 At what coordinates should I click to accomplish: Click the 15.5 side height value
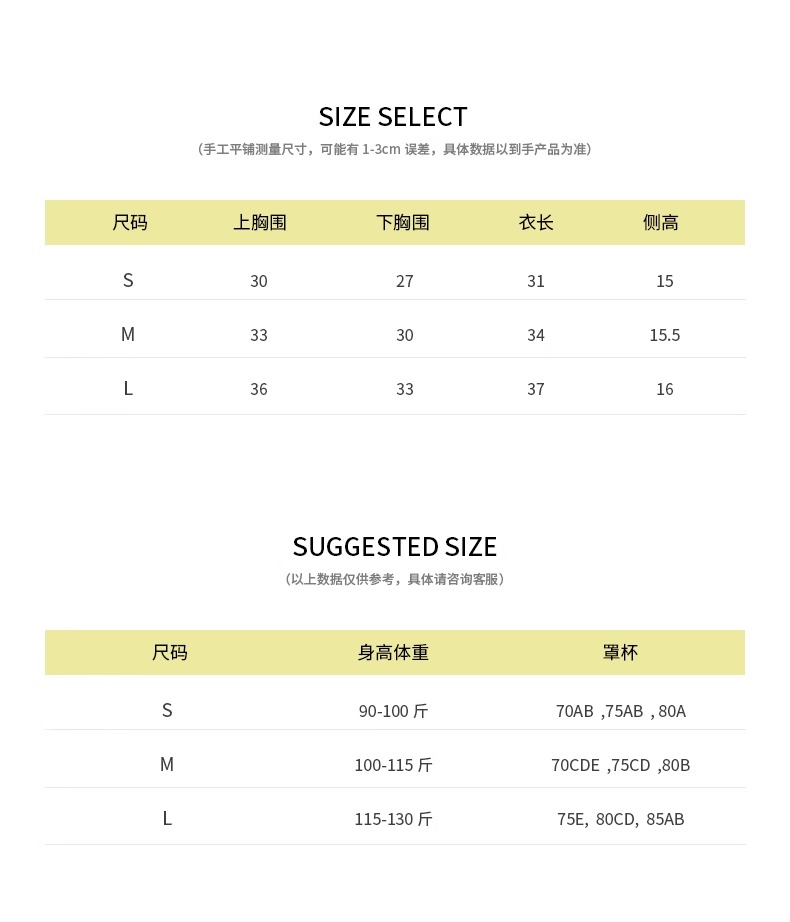click(664, 335)
